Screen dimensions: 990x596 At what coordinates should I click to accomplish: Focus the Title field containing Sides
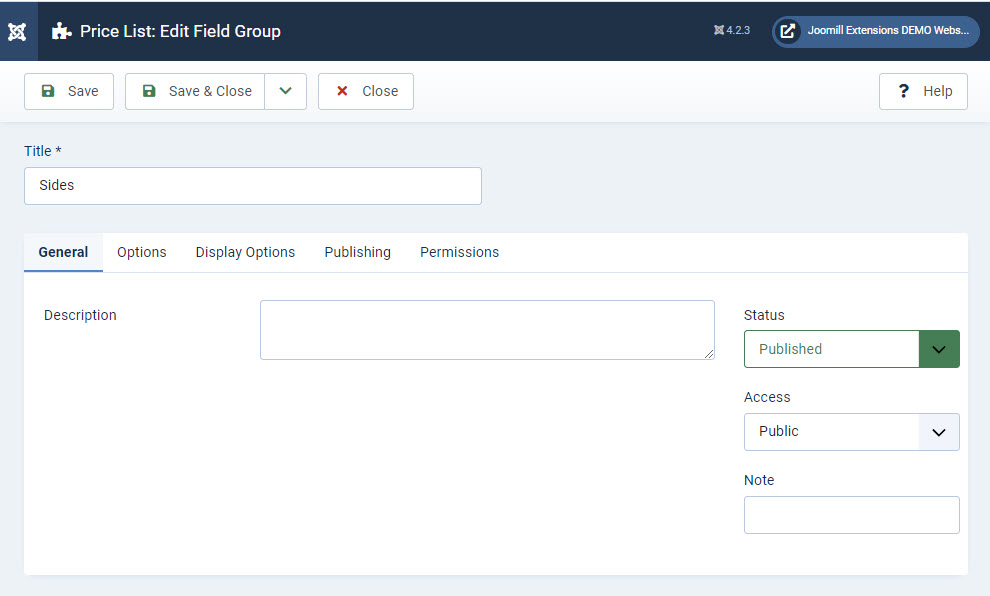(252, 186)
